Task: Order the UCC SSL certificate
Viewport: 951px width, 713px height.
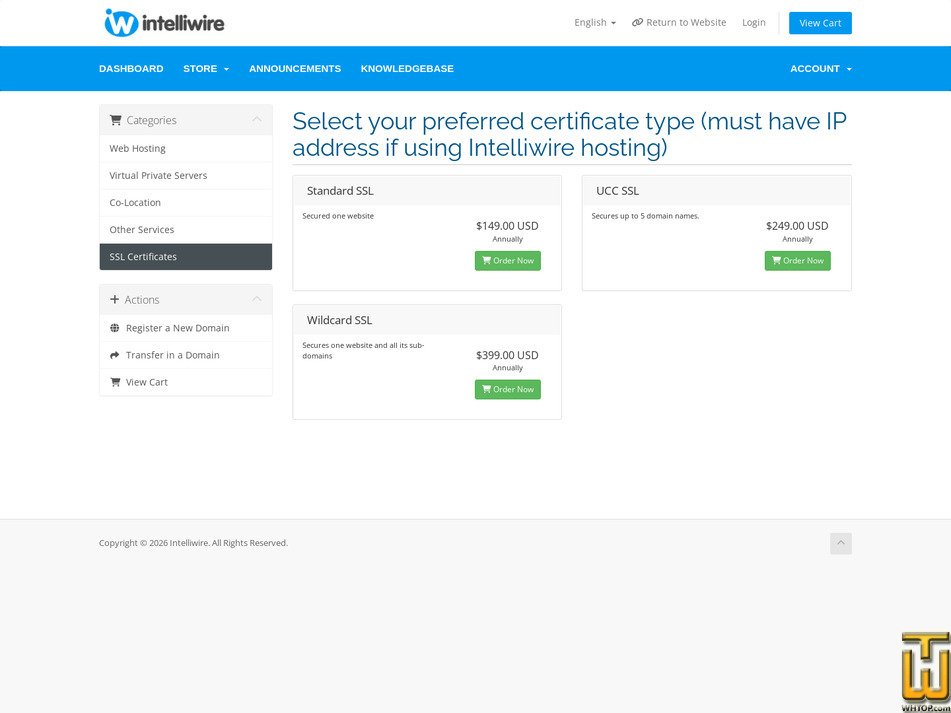Action: point(798,261)
